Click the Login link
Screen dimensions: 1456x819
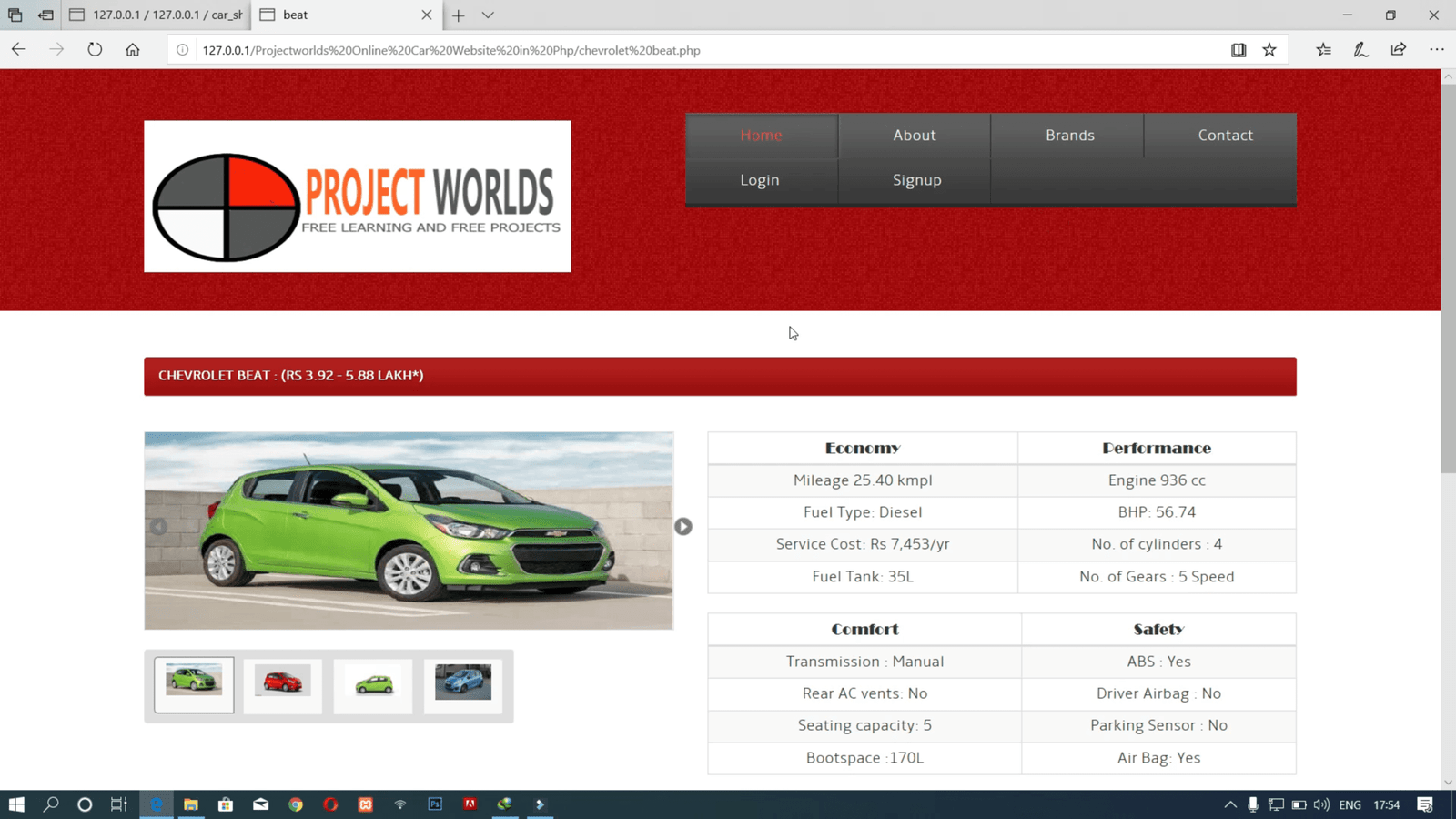[759, 180]
